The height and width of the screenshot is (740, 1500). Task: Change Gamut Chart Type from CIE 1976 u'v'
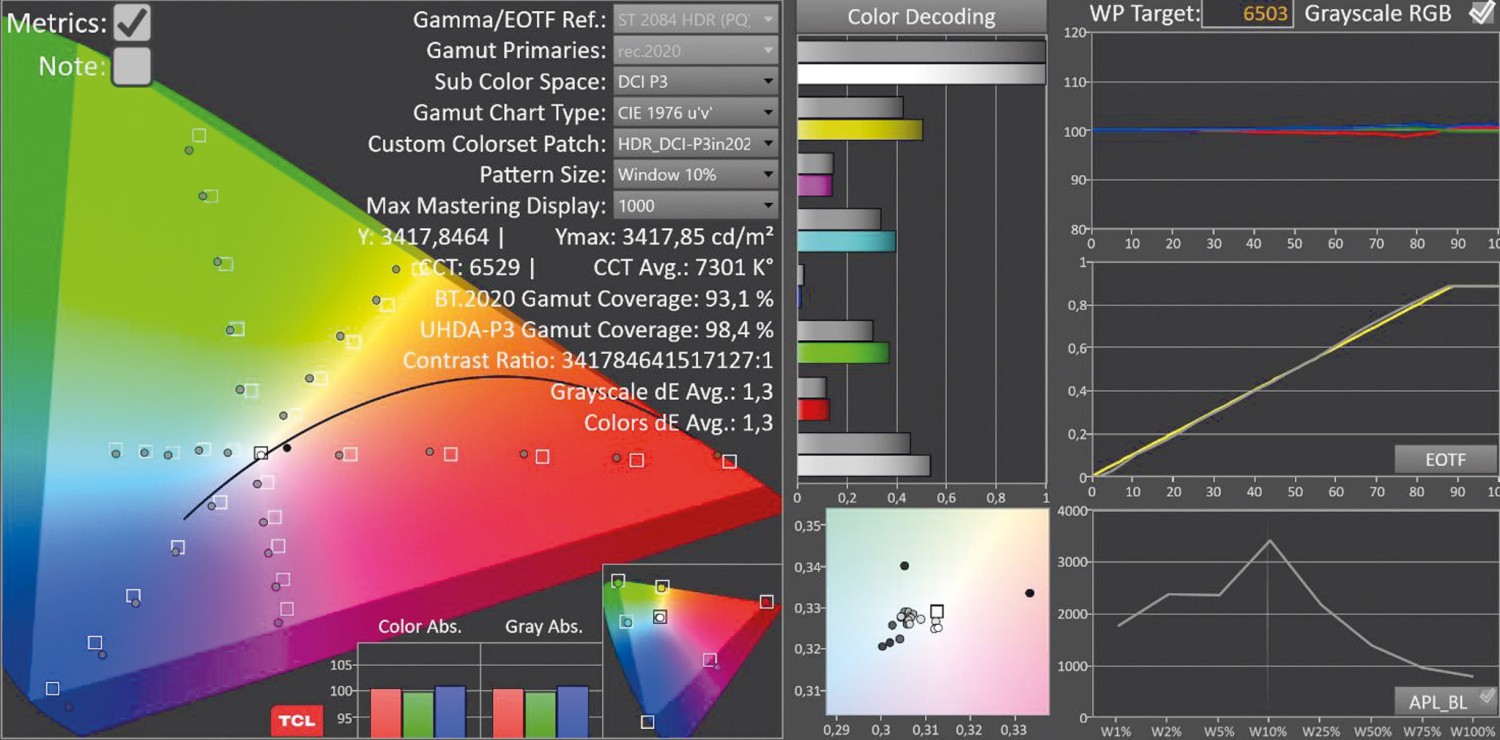point(696,112)
